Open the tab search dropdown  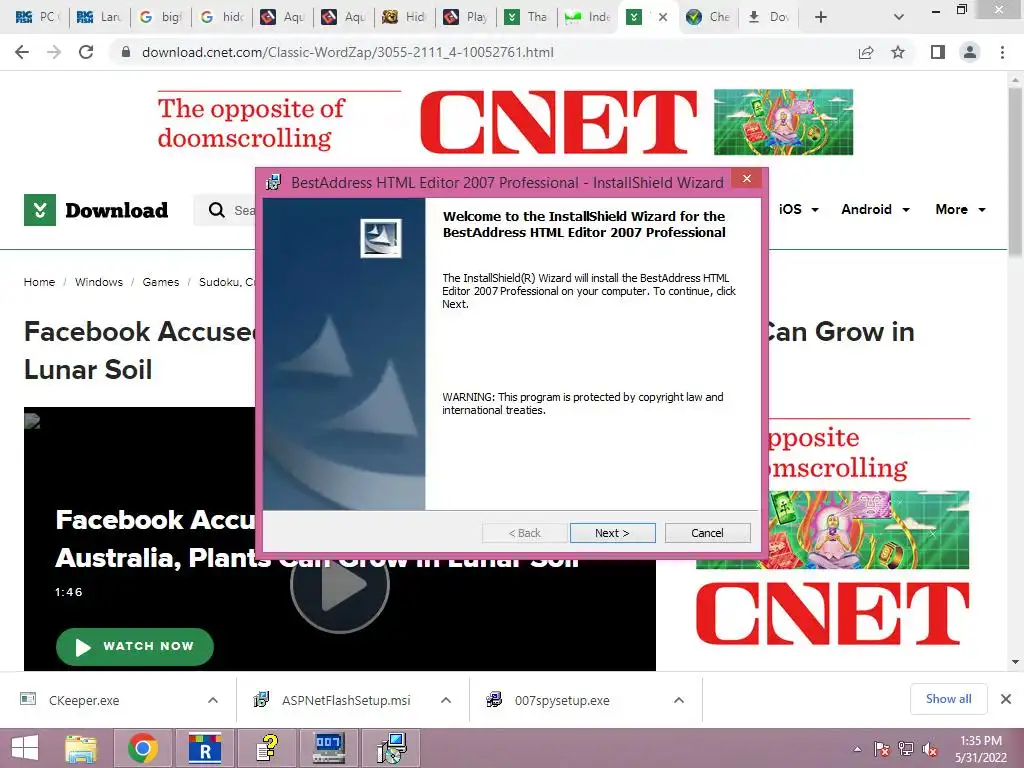[x=899, y=17]
